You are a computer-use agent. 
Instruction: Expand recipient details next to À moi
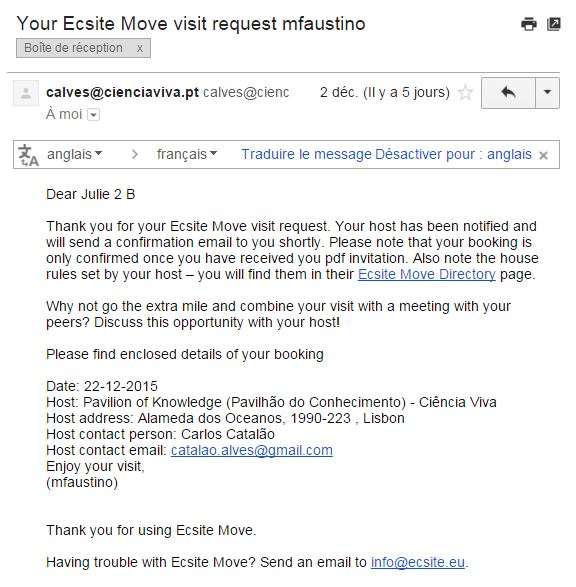(x=94, y=115)
